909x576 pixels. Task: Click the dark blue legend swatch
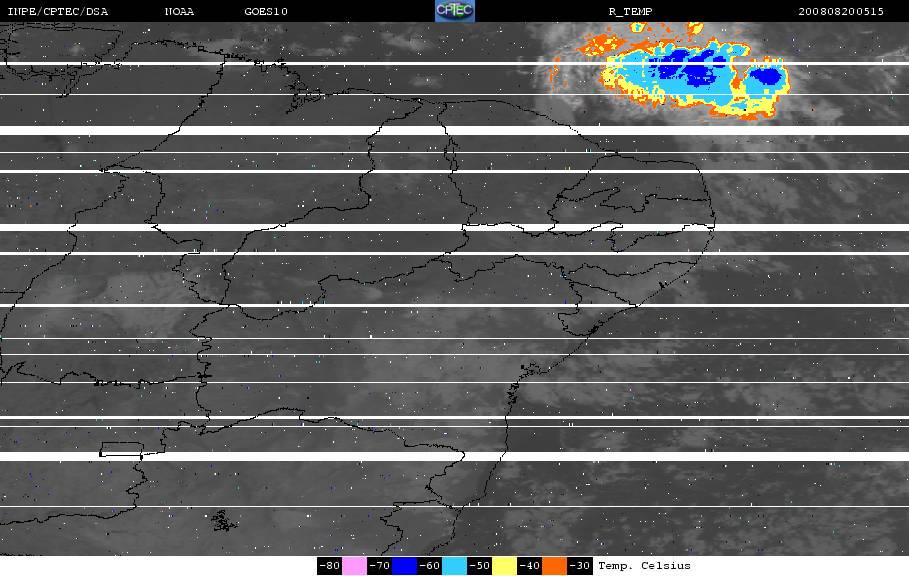[x=404, y=566]
